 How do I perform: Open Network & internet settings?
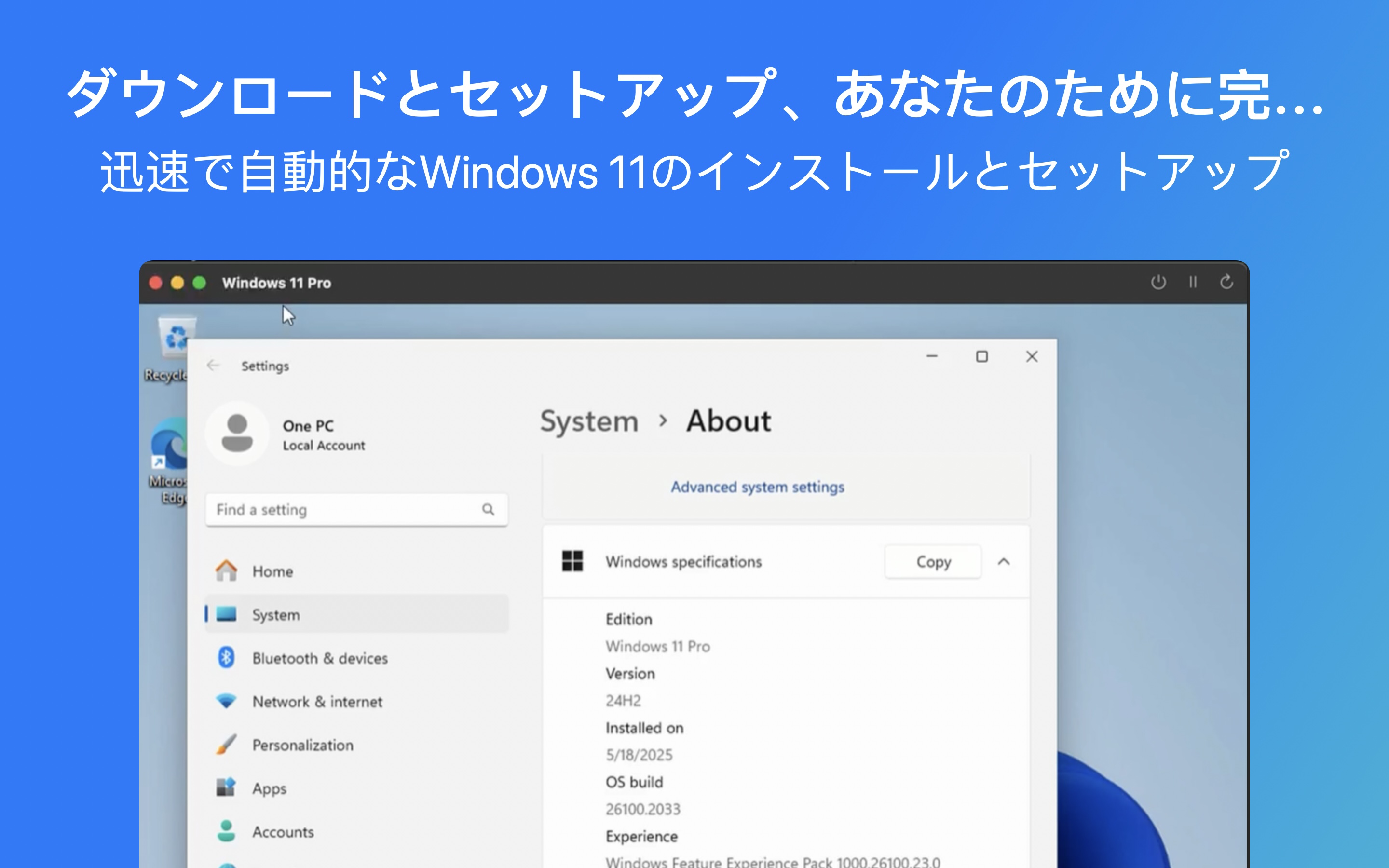click(356, 702)
